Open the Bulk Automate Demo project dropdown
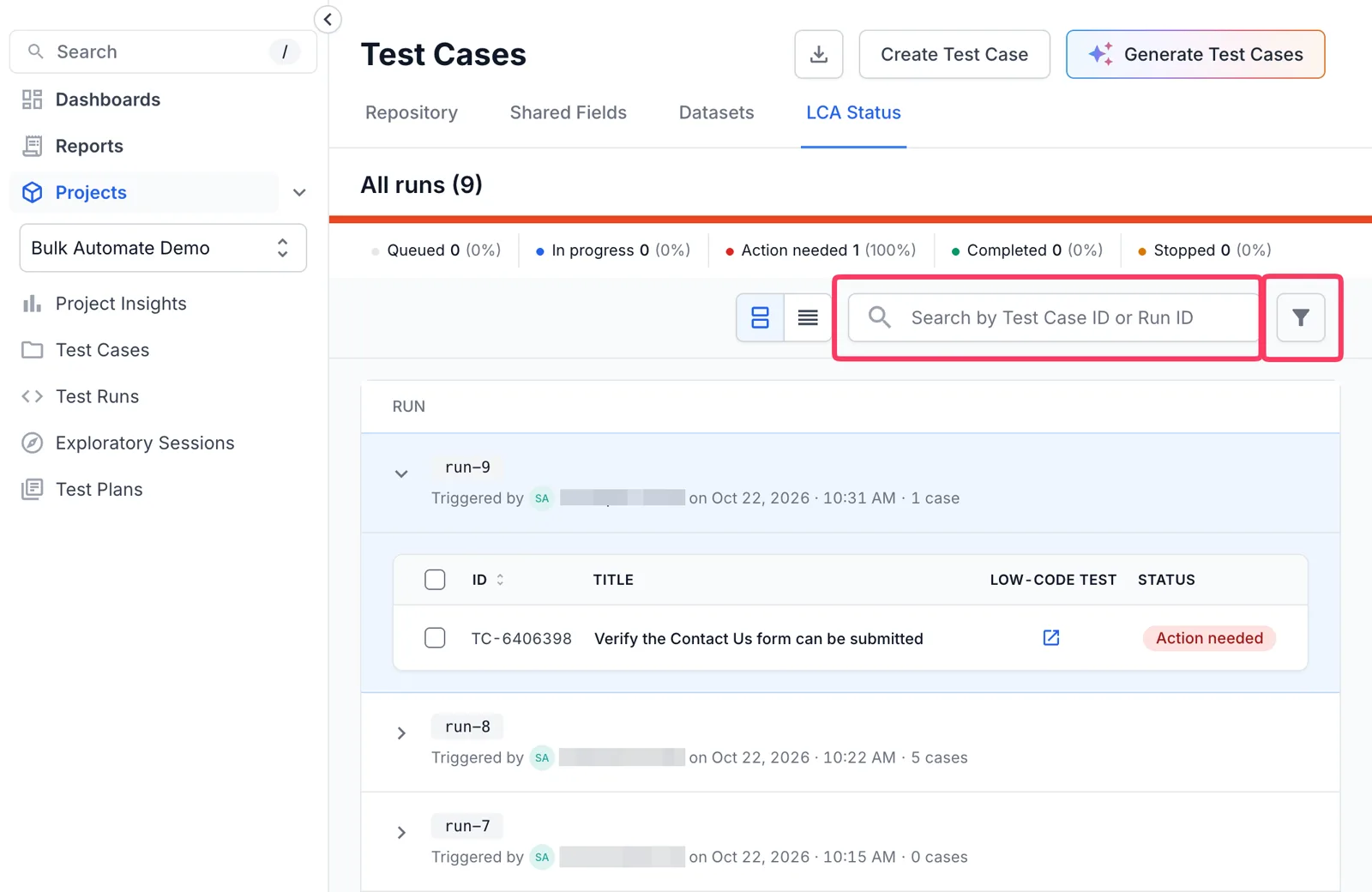 click(163, 248)
